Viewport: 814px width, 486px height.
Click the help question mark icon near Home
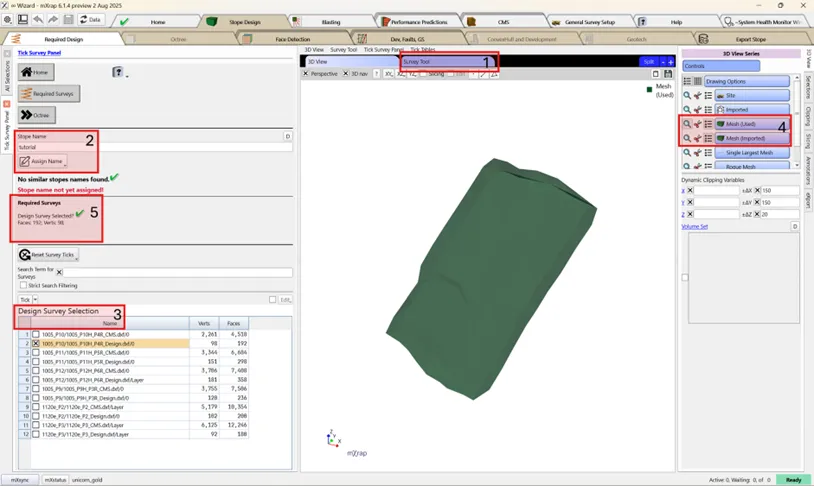tap(119, 72)
